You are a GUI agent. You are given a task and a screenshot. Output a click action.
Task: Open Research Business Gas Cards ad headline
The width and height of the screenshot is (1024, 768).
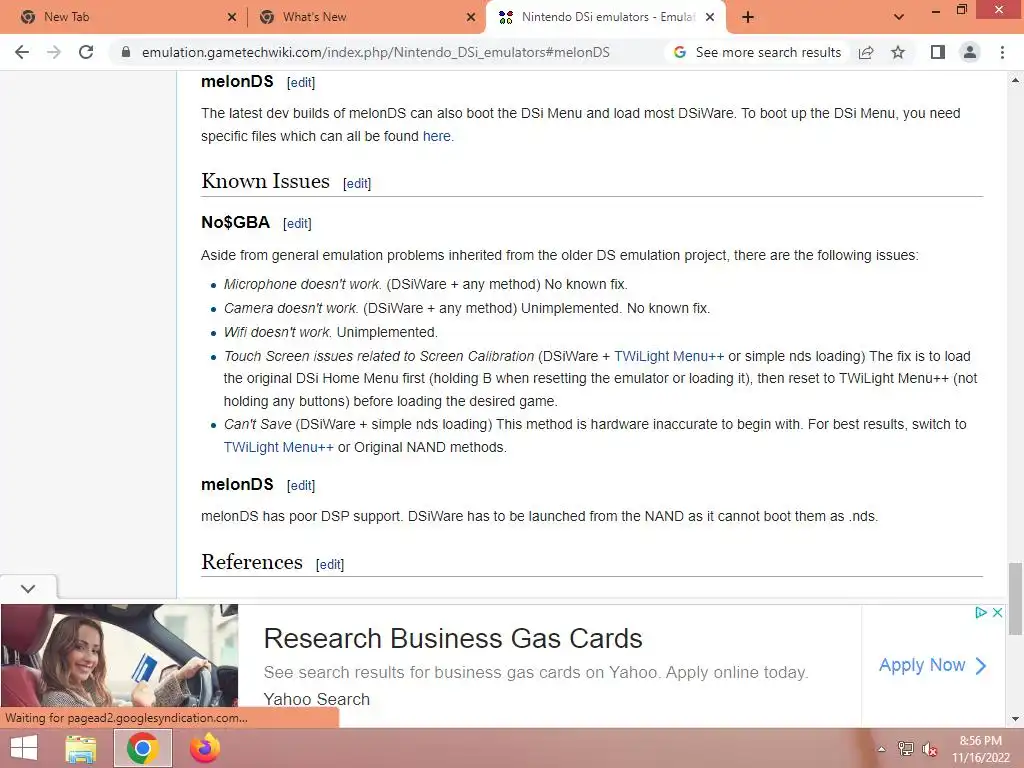click(x=453, y=638)
